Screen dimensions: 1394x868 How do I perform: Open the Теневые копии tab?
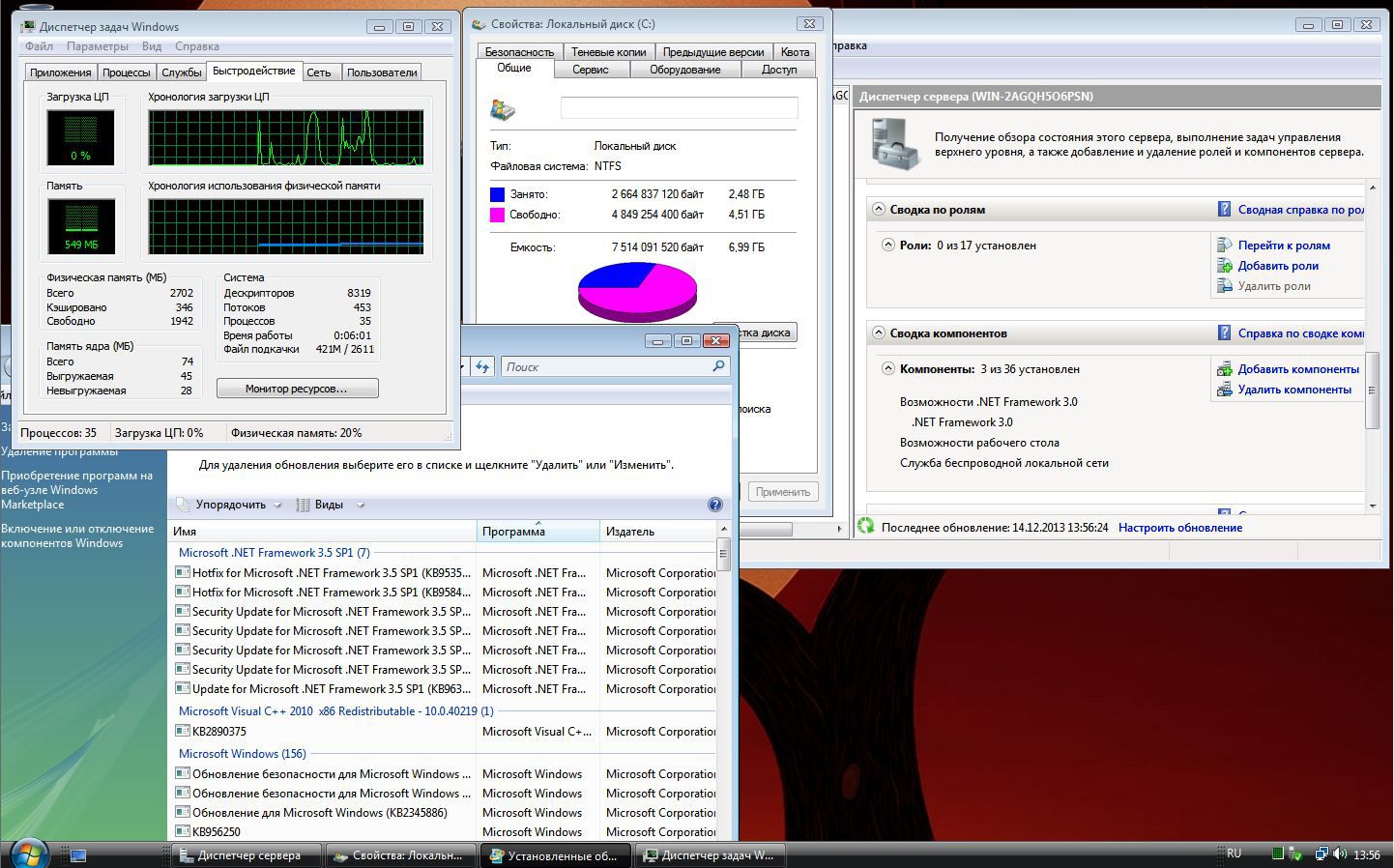click(608, 52)
